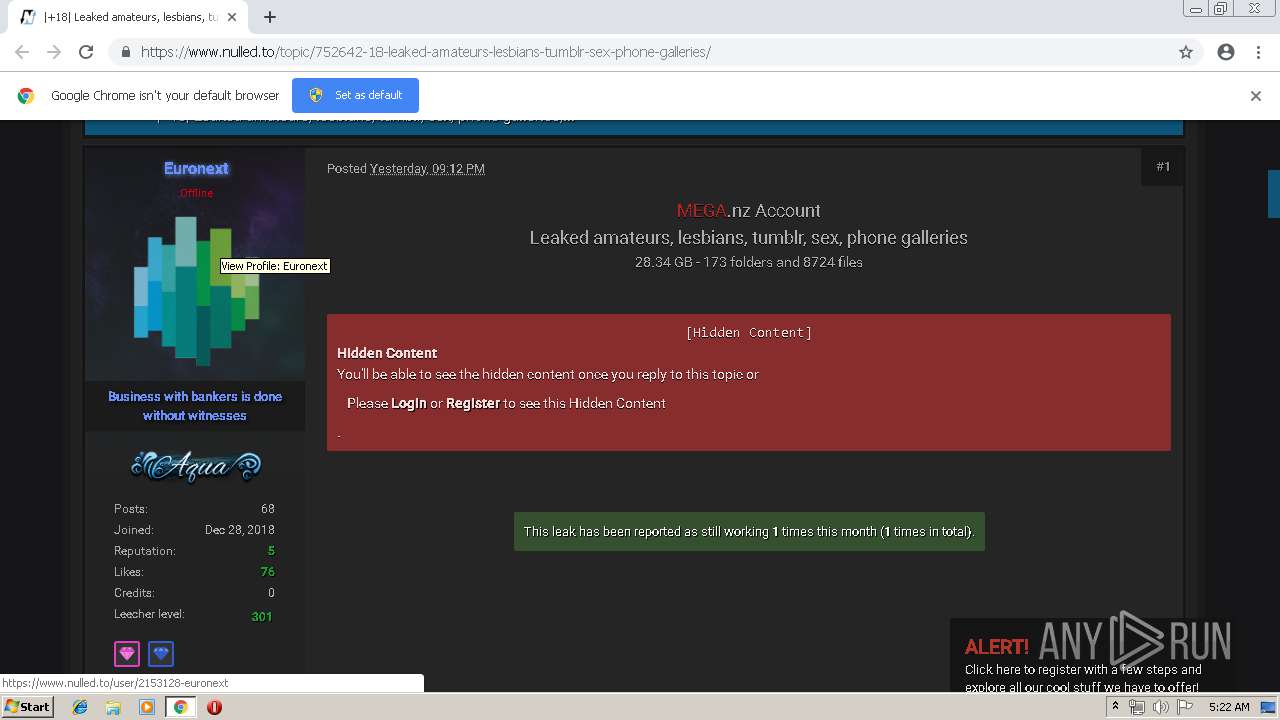The height and width of the screenshot is (720, 1280).
Task: Click the Login link in hidden content
Action: coord(409,403)
